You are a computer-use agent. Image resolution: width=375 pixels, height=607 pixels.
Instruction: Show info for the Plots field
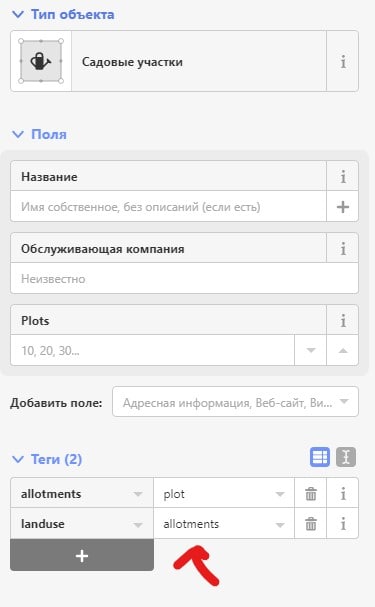click(x=343, y=321)
